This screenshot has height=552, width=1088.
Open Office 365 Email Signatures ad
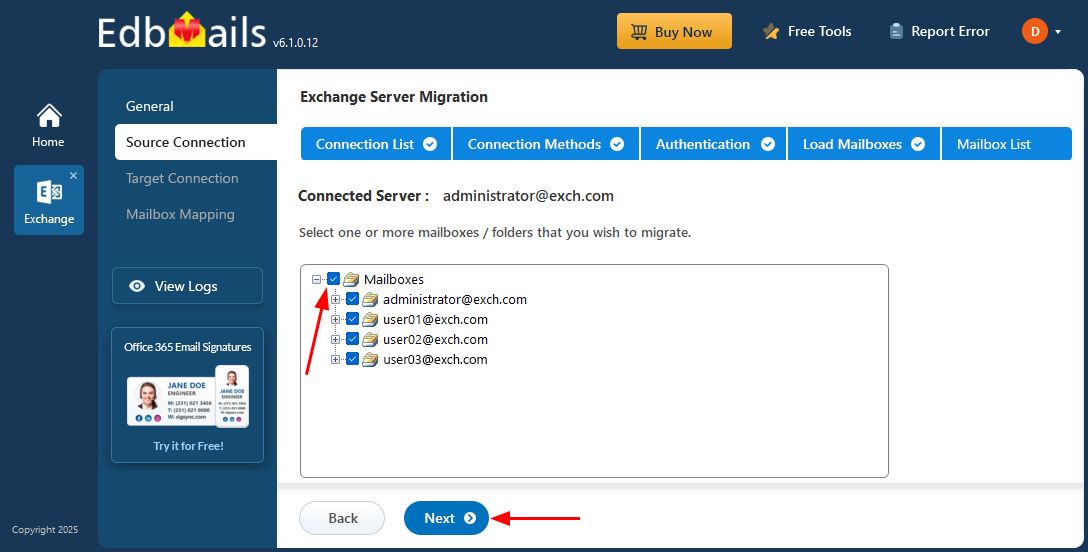[187, 395]
